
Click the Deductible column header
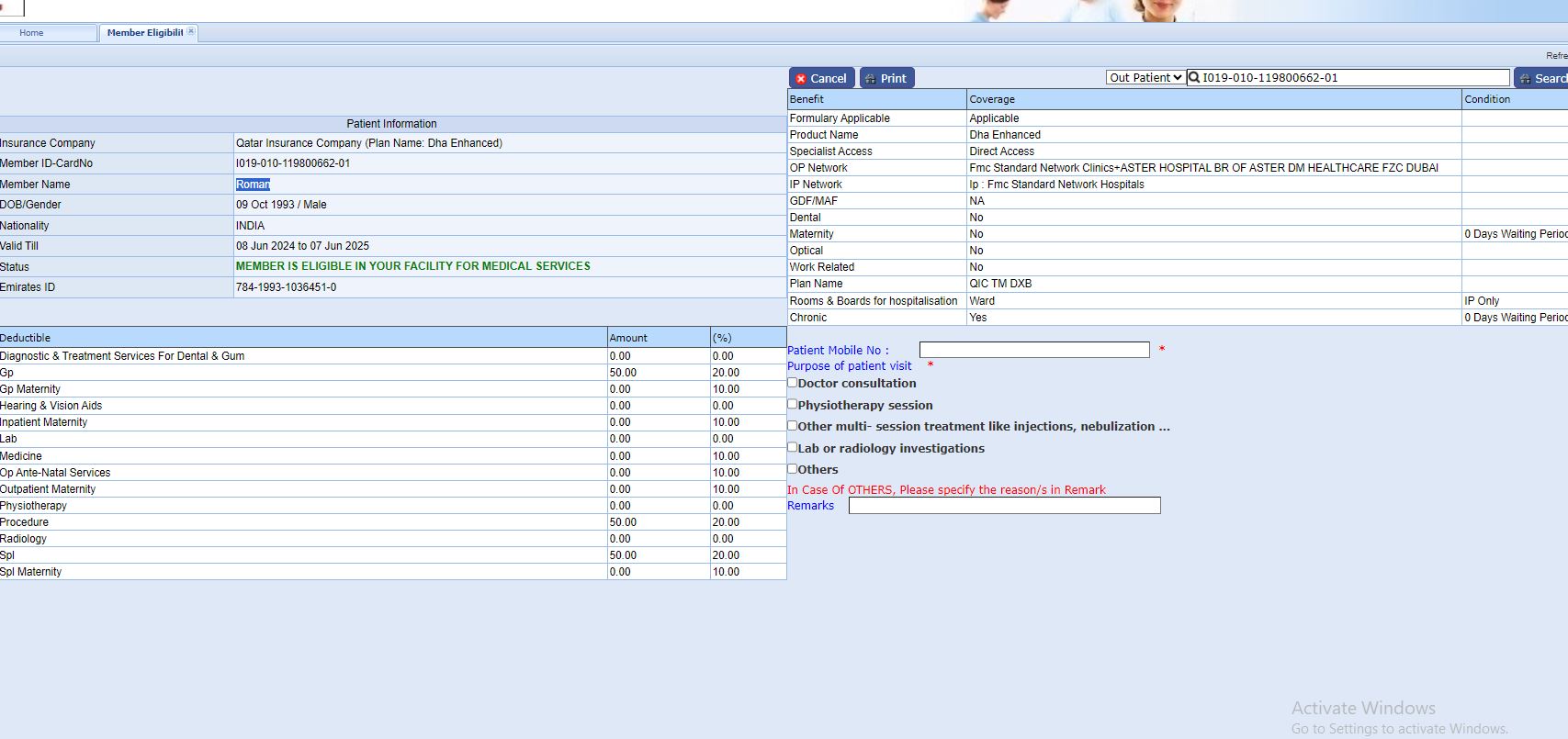(x=26, y=338)
